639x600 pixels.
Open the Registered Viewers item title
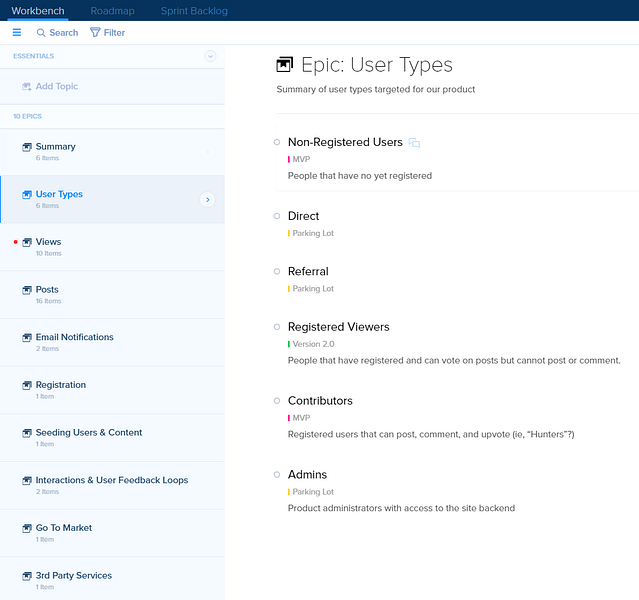(339, 327)
